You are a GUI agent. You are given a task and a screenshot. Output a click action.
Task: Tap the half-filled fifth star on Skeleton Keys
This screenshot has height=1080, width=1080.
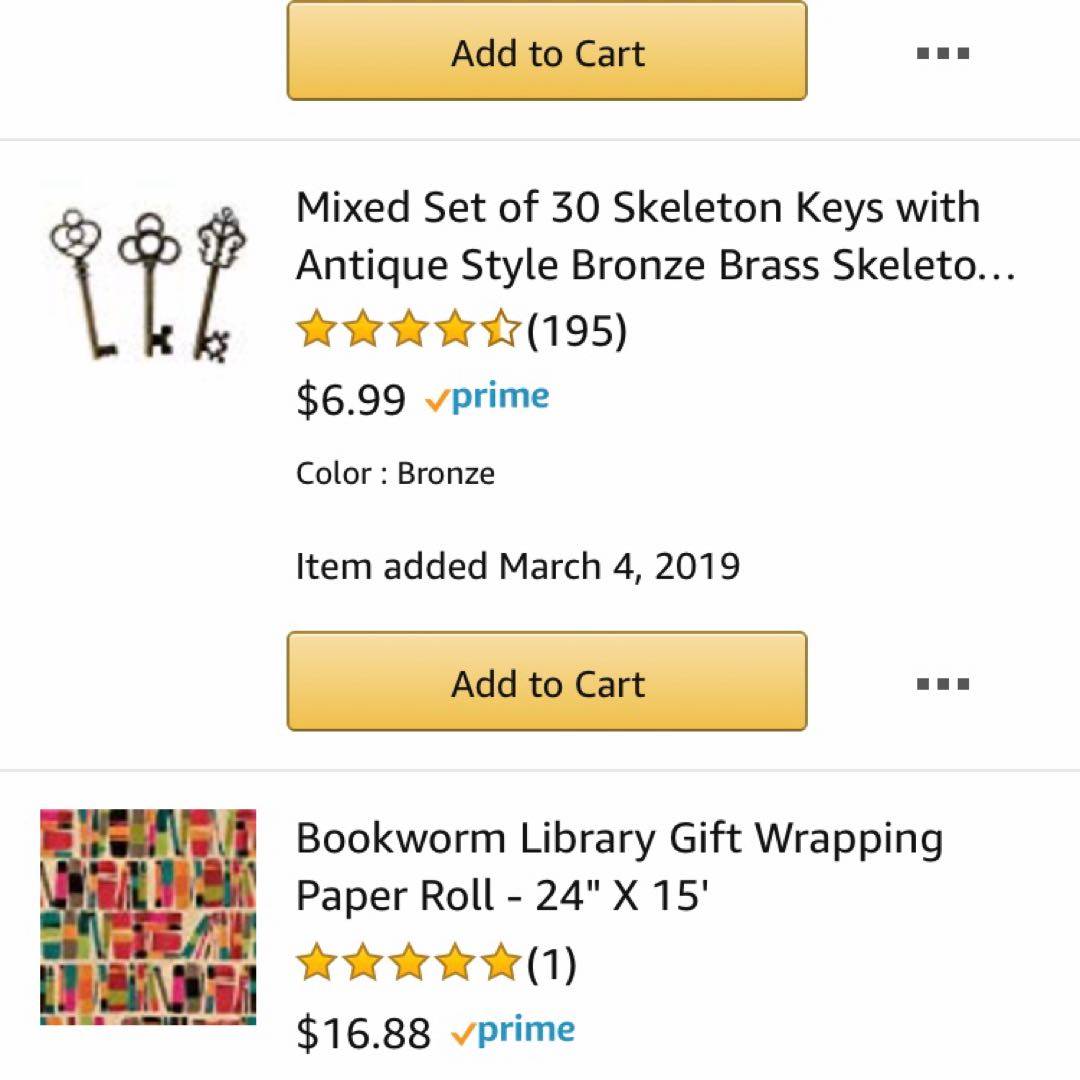click(502, 330)
